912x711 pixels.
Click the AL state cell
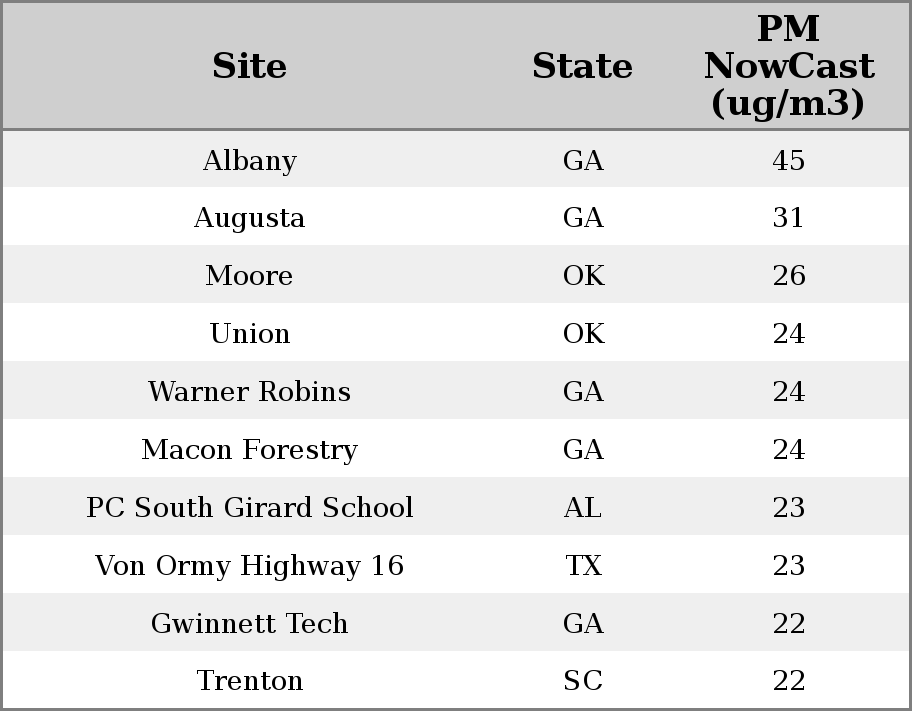click(x=582, y=508)
